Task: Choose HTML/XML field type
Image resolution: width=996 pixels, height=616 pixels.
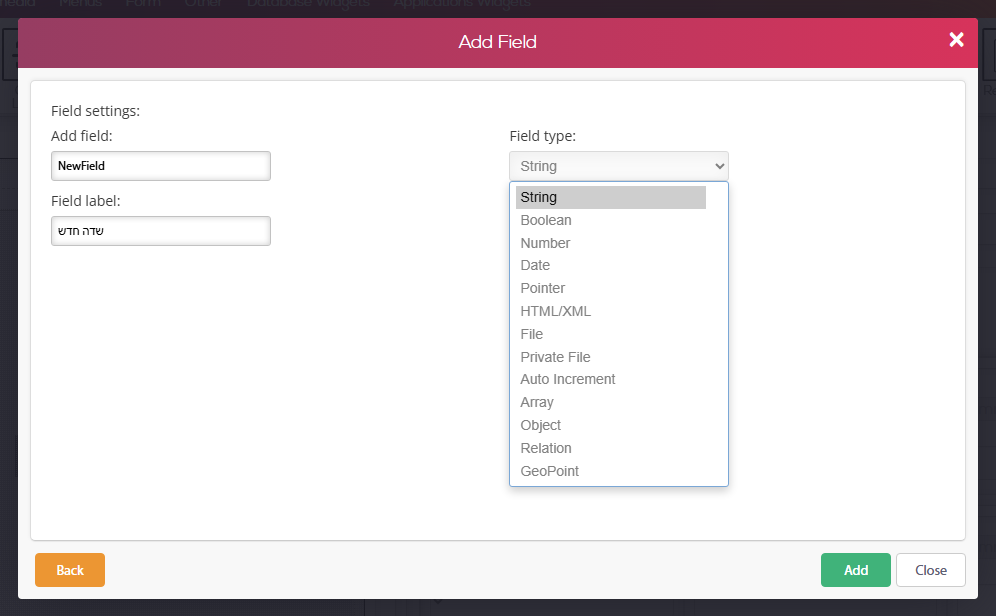Action: pyautogui.click(x=610, y=311)
